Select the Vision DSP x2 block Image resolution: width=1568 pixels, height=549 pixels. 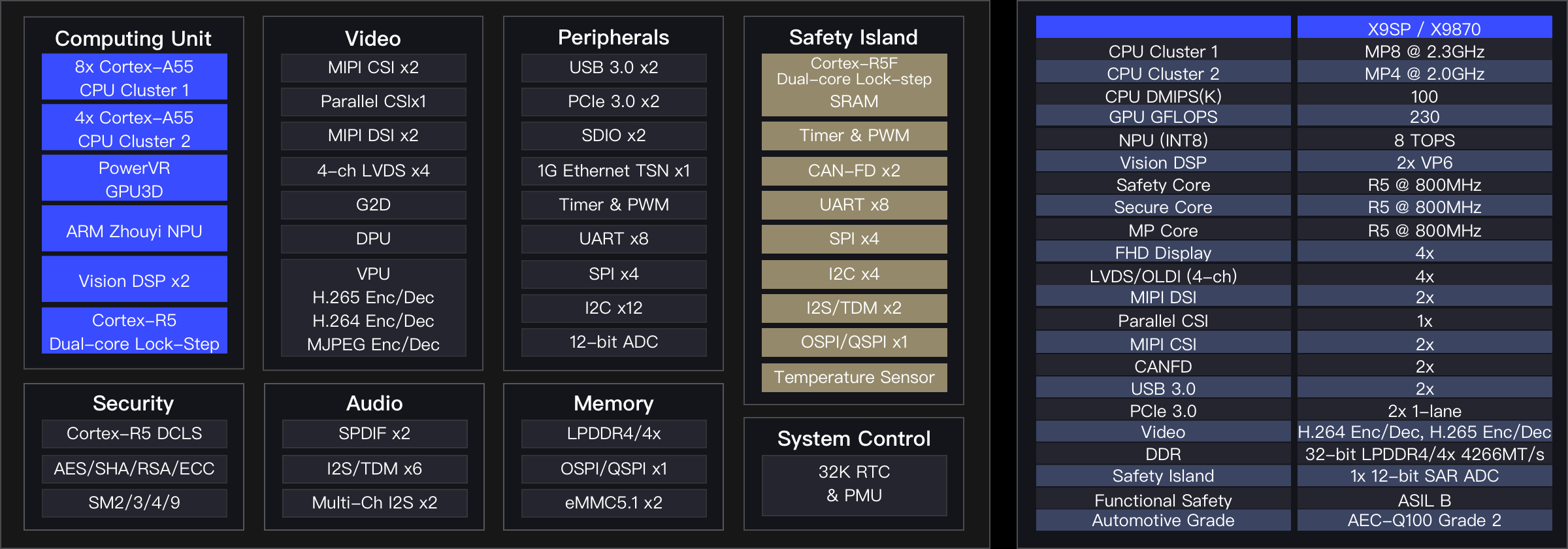click(134, 280)
